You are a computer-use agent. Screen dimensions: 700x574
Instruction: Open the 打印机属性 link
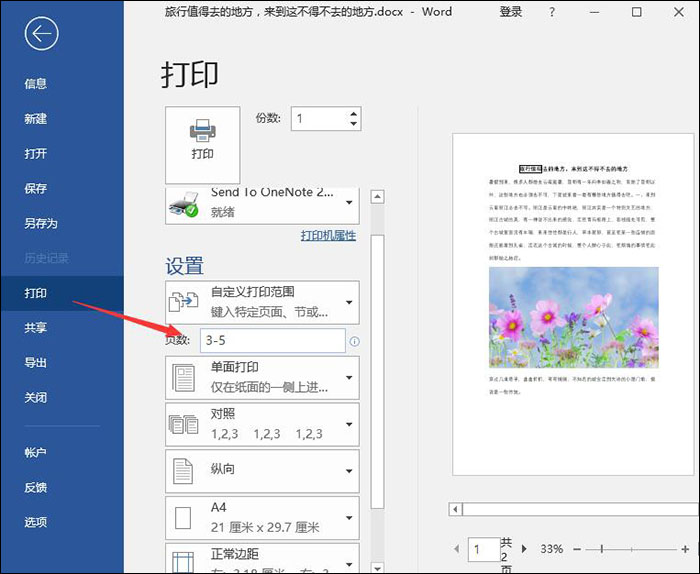[328, 235]
